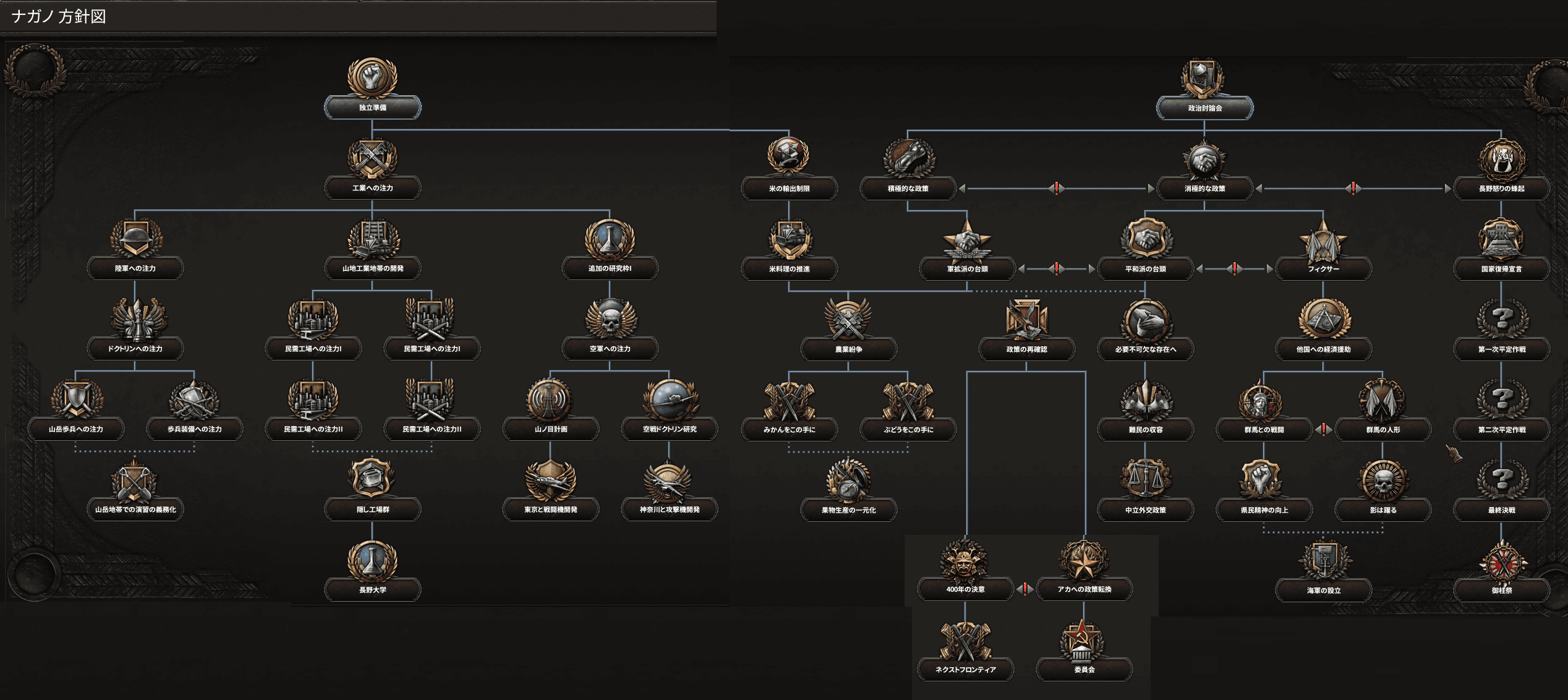
Task: Select the raised fist icon for 独立準備
Action: 372,77
